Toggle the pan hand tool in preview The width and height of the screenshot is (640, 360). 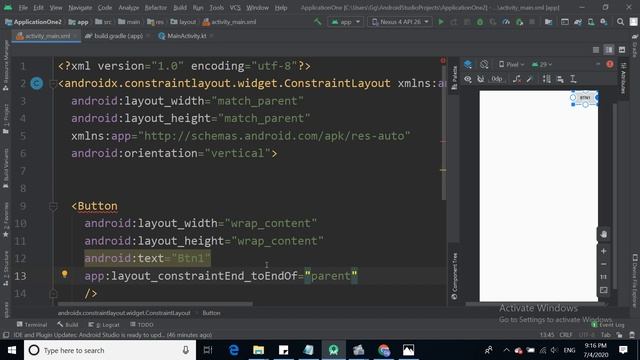tap(604, 234)
